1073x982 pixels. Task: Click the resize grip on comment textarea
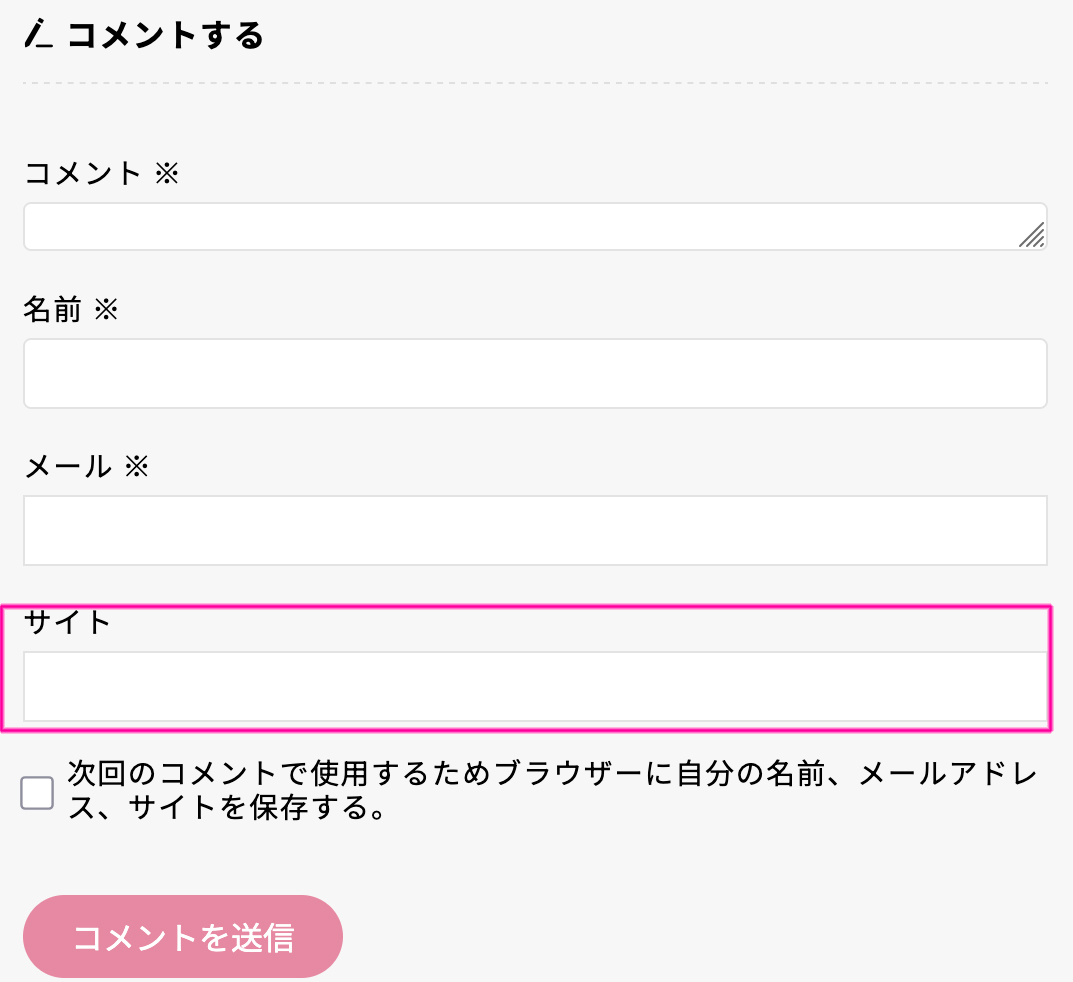pyautogui.click(x=1032, y=235)
